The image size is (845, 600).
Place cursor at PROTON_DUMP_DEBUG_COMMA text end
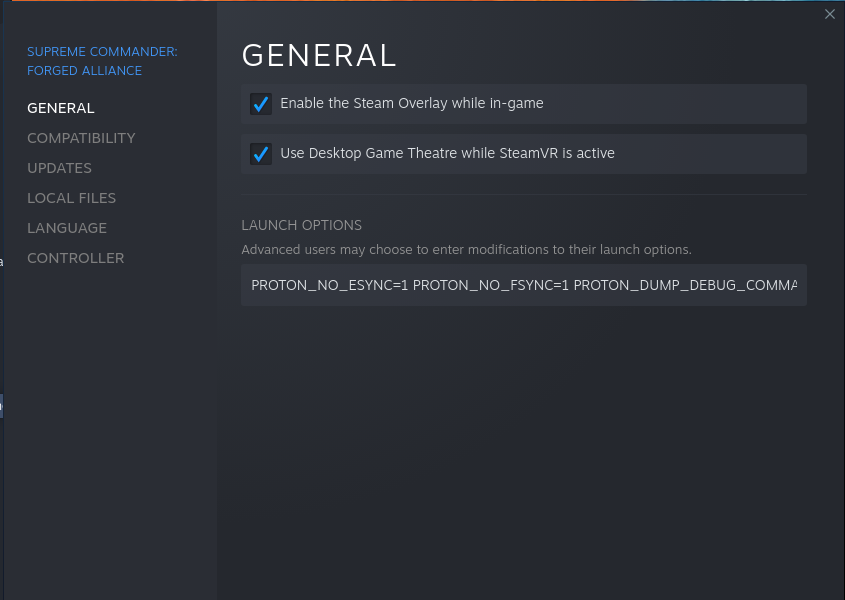point(796,285)
